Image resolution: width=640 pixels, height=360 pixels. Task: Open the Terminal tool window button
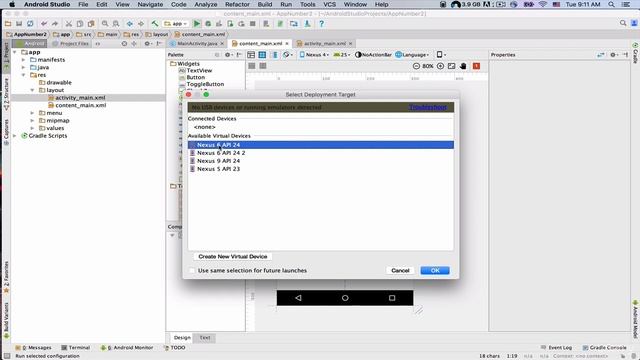click(76, 348)
